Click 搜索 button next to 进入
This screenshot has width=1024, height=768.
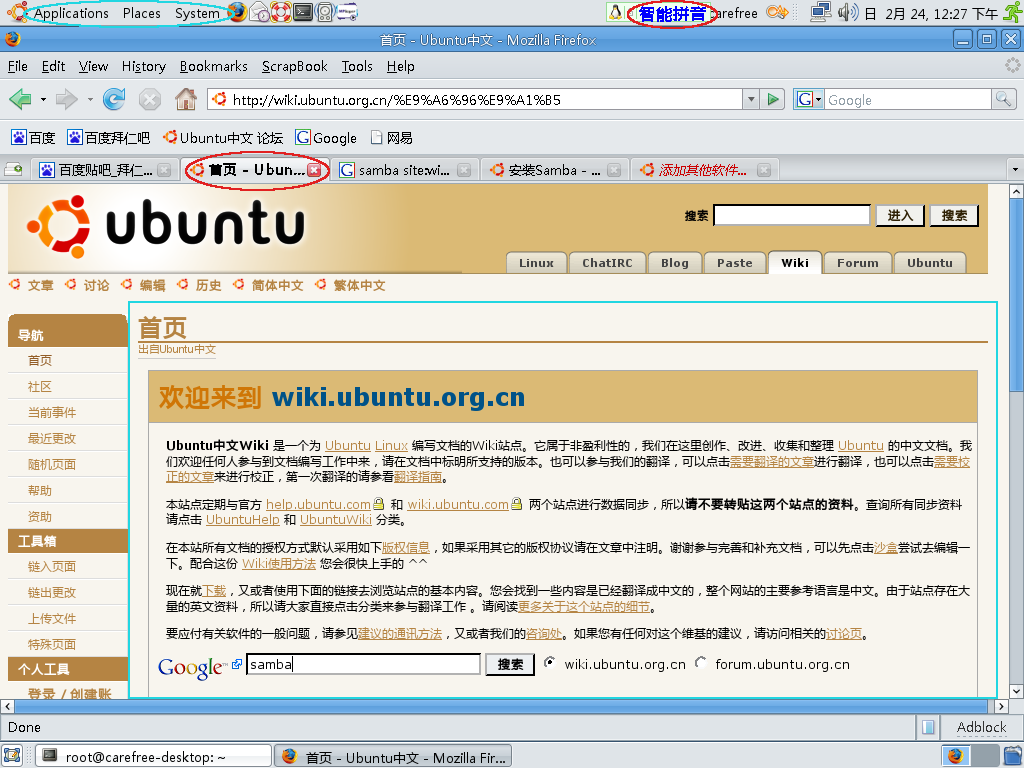[x=954, y=215]
